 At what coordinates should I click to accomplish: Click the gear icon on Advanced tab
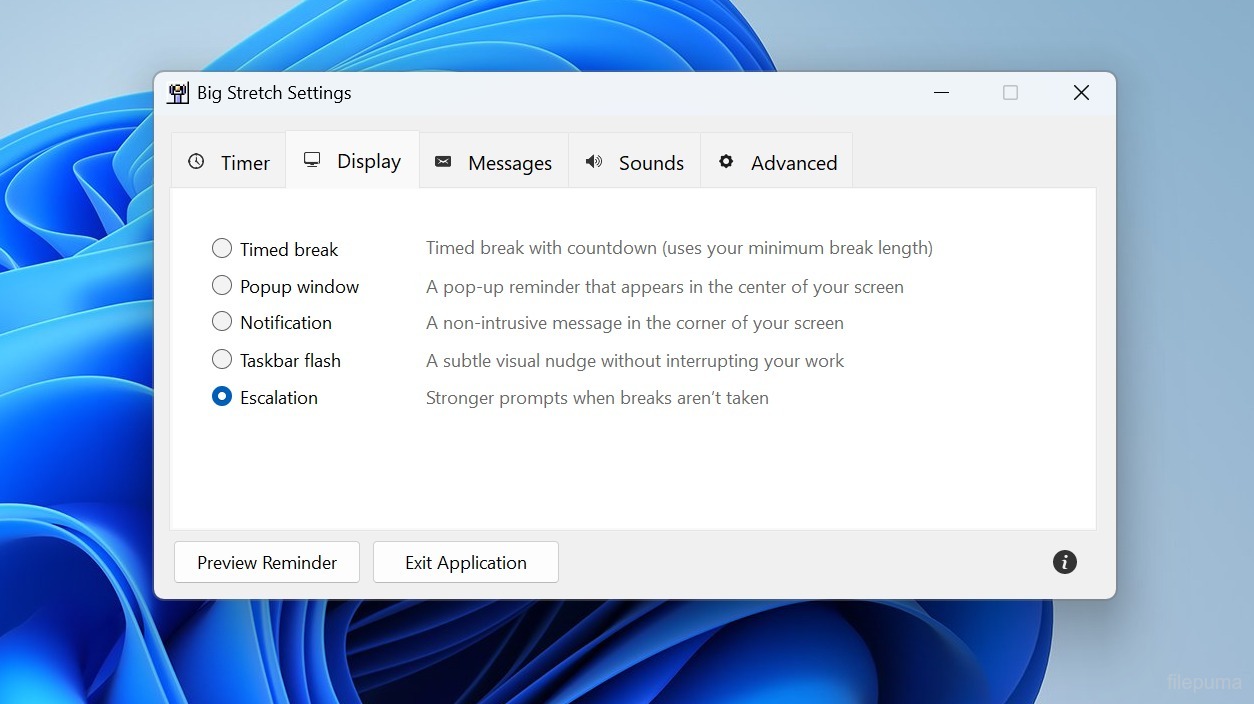[726, 162]
